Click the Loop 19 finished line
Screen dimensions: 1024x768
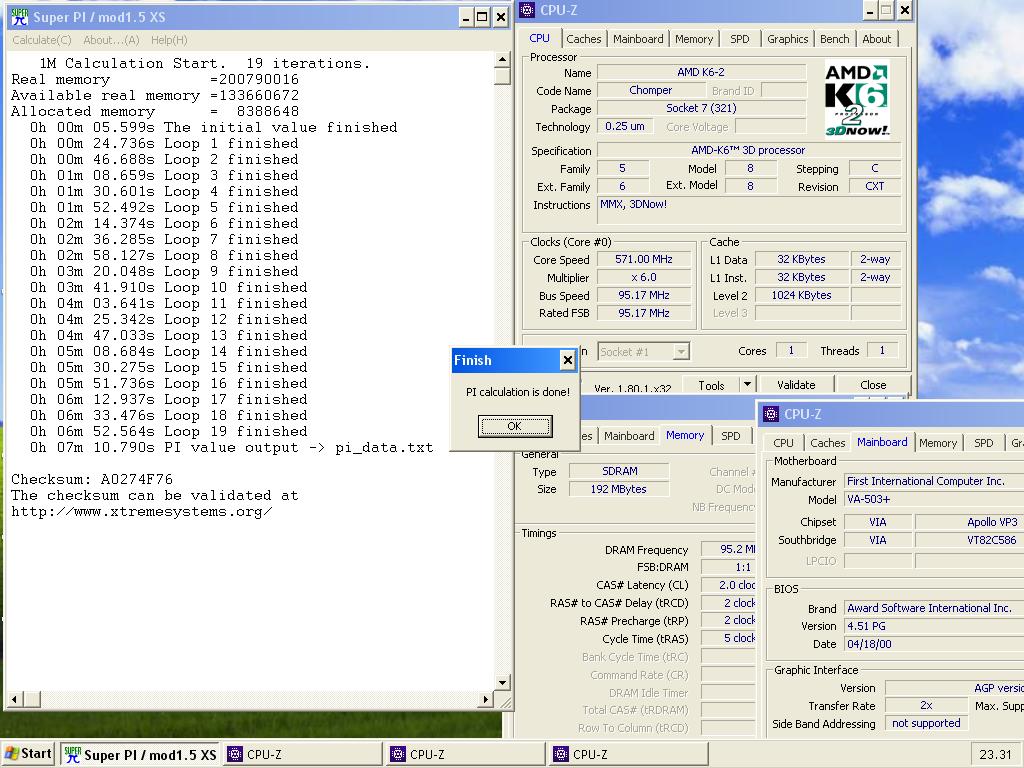[168, 431]
